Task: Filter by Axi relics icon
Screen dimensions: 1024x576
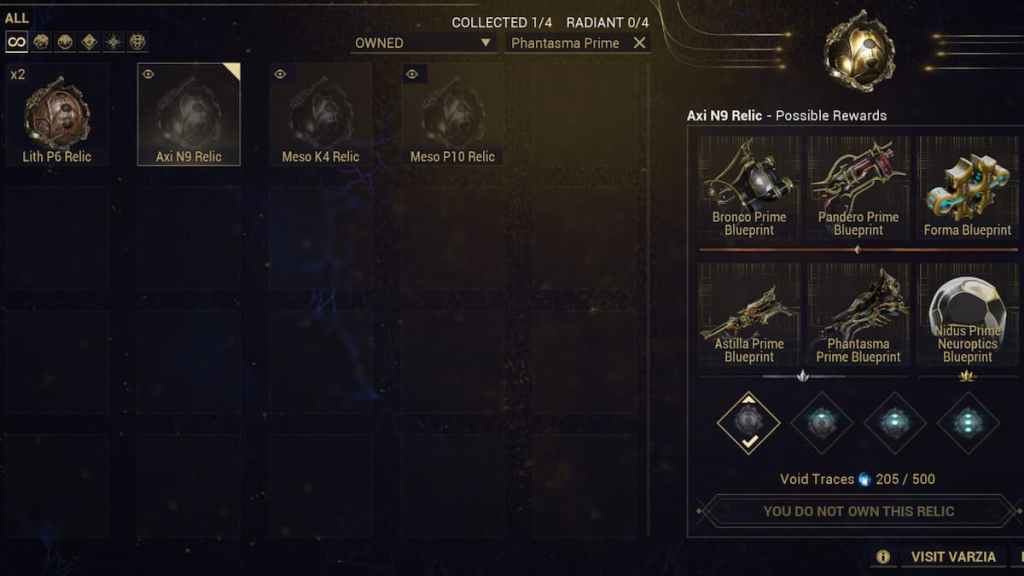Action: tap(113, 42)
